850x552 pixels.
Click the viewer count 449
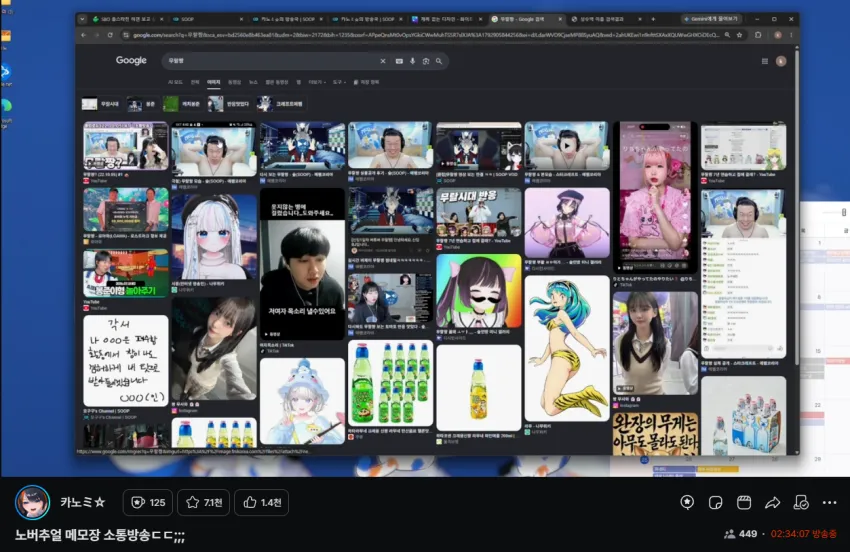point(740,534)
